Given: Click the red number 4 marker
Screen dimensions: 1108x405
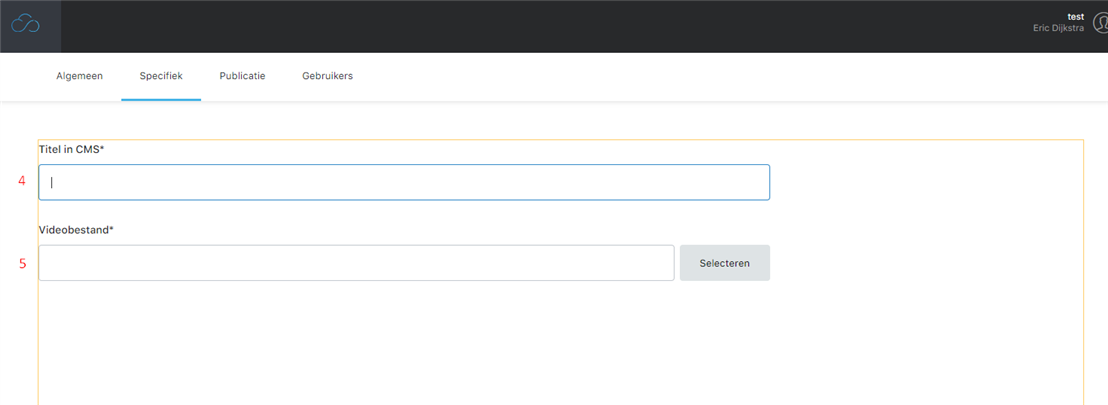Looking at the screenshot, I should coord(22,181).
